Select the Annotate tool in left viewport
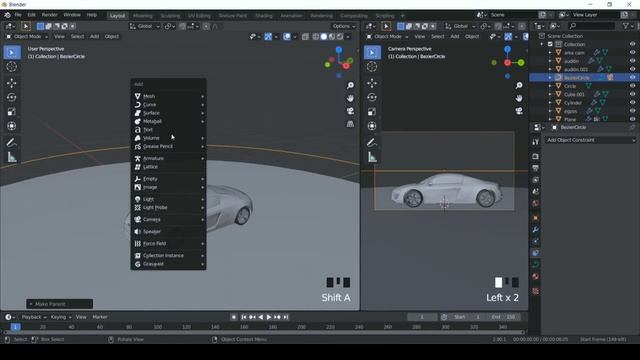This screenshot has height=360, width=640. tap(11, 142)
